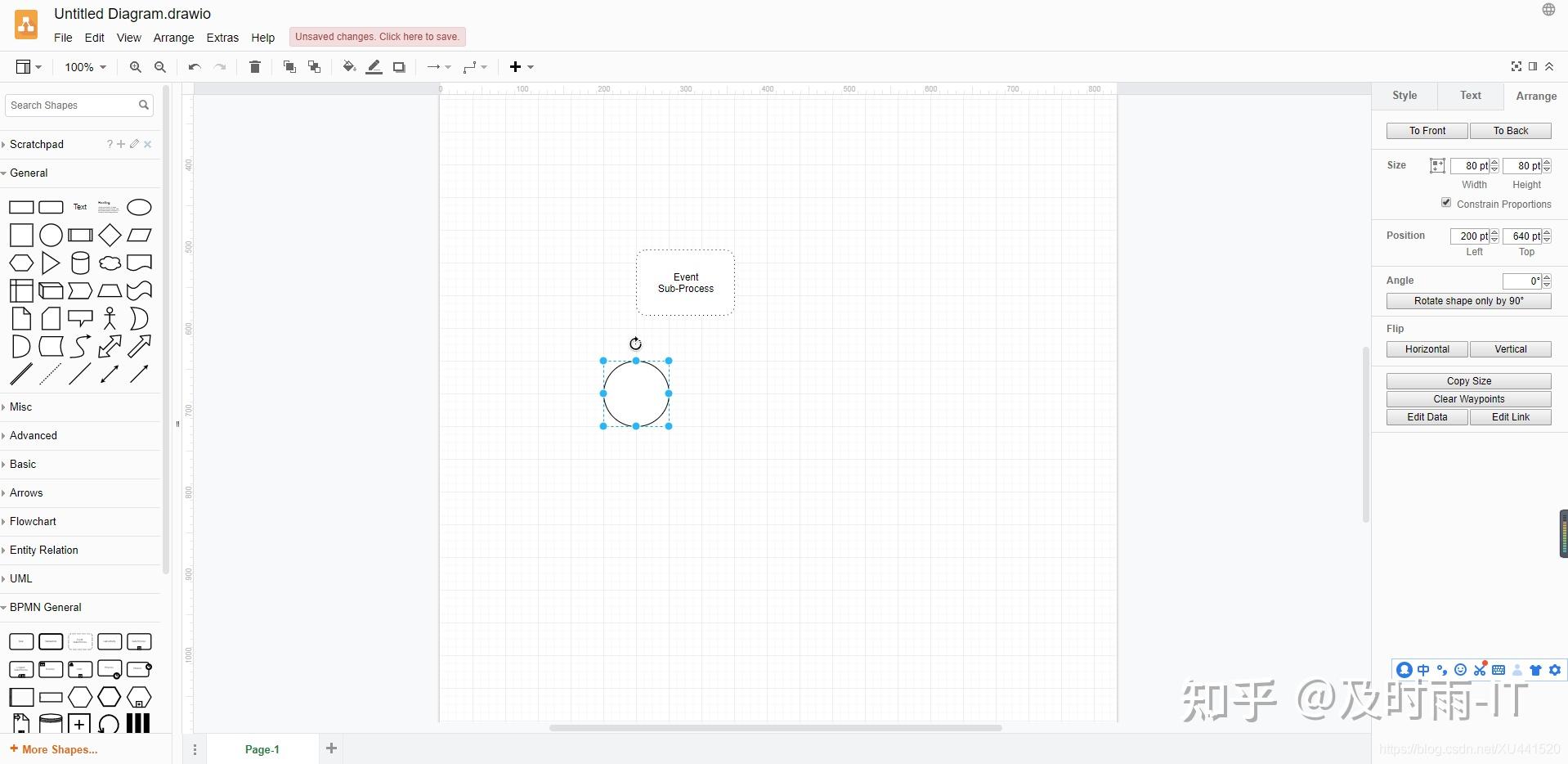Open the 100% zoom level dropdown
This screenshot has height=764, width=1568.
(86, 67)
